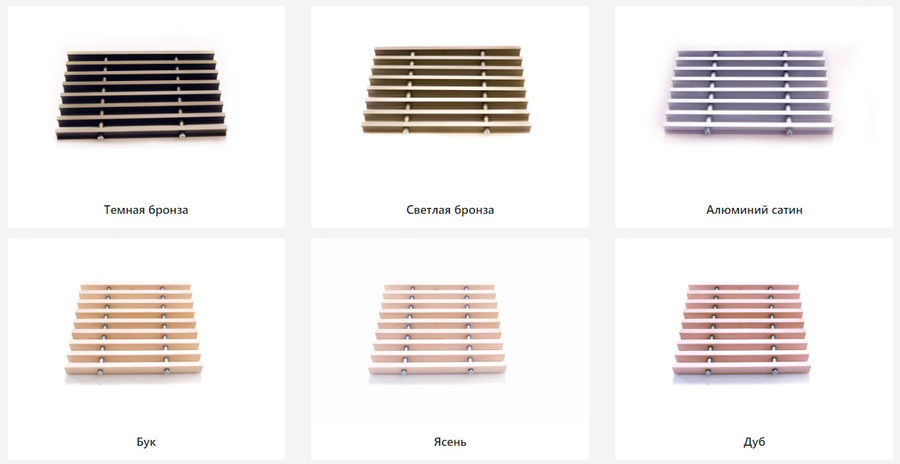Open the oak finish card
The image size is (900, 464).
754,349
